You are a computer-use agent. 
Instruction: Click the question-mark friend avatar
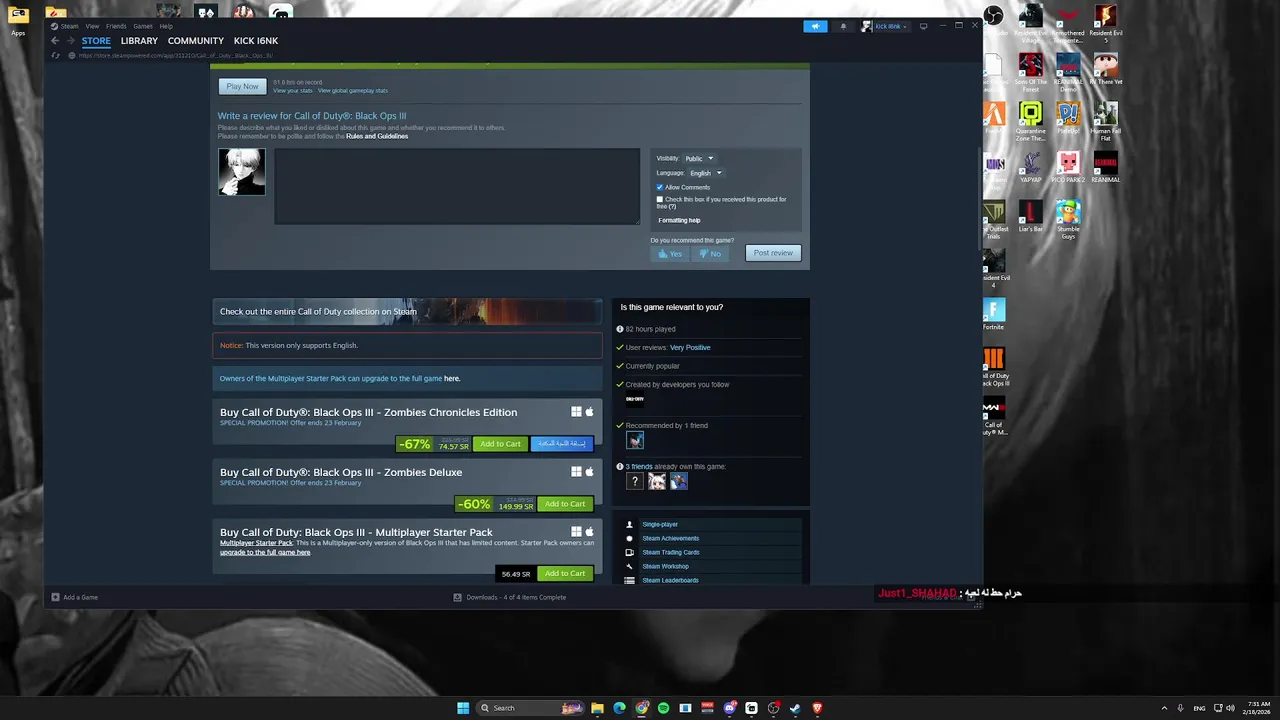click(635, 481)
